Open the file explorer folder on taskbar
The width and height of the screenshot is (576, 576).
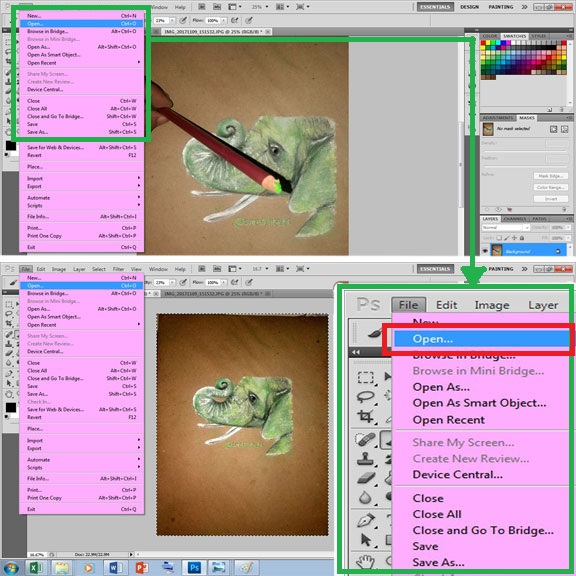(62, 568)
